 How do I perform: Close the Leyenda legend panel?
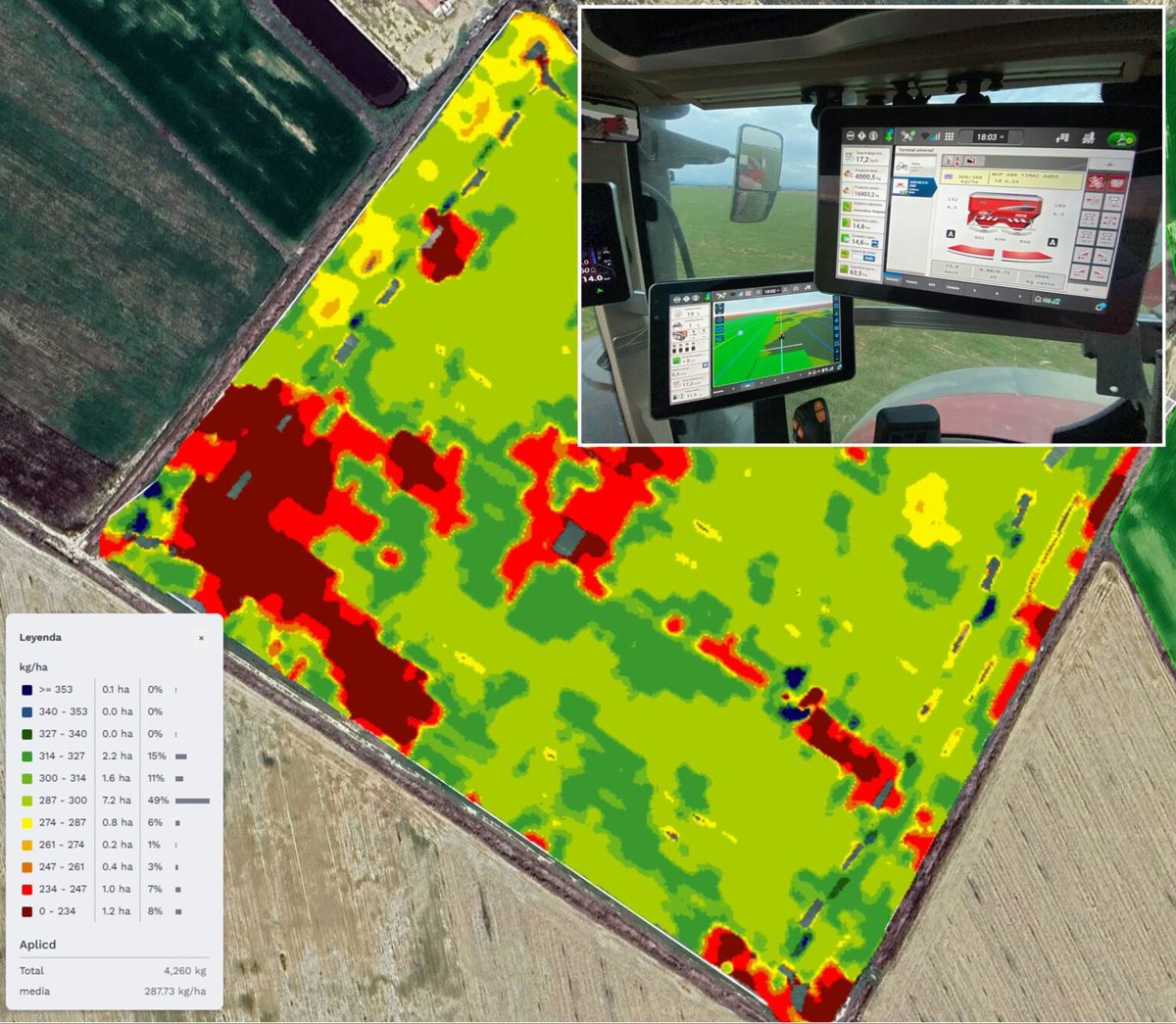pyautogui.click(x=201, y=638)
